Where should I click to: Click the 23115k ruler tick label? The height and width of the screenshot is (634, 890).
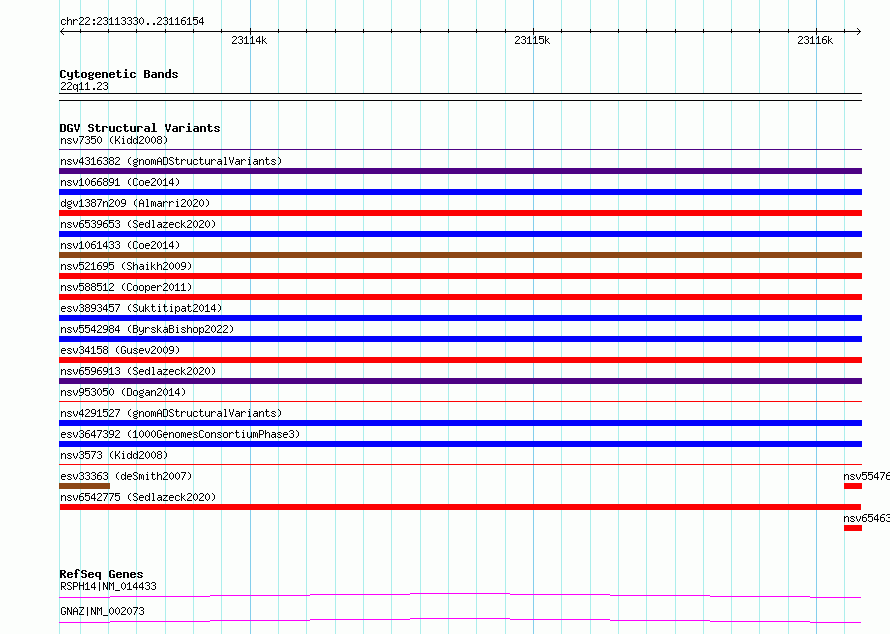[x=532, y=40]
